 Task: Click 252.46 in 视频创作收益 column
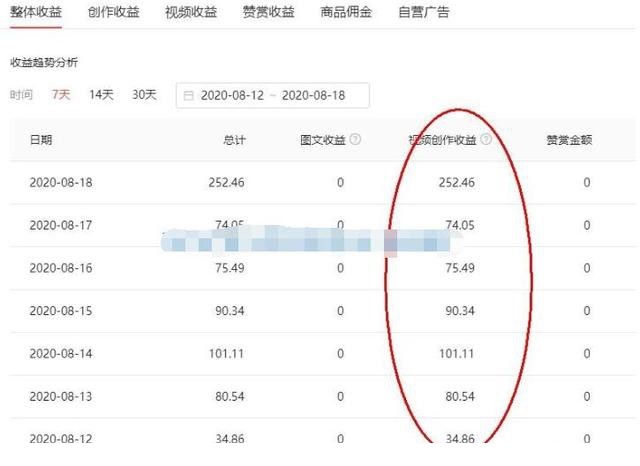pyautogui.click(x=457, y=182)
